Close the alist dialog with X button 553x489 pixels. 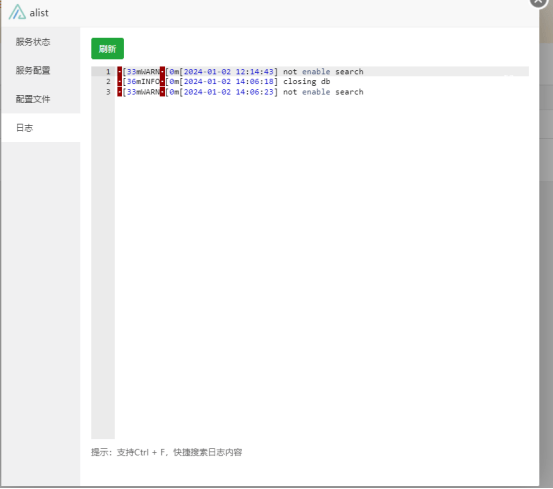click(538, 2)
